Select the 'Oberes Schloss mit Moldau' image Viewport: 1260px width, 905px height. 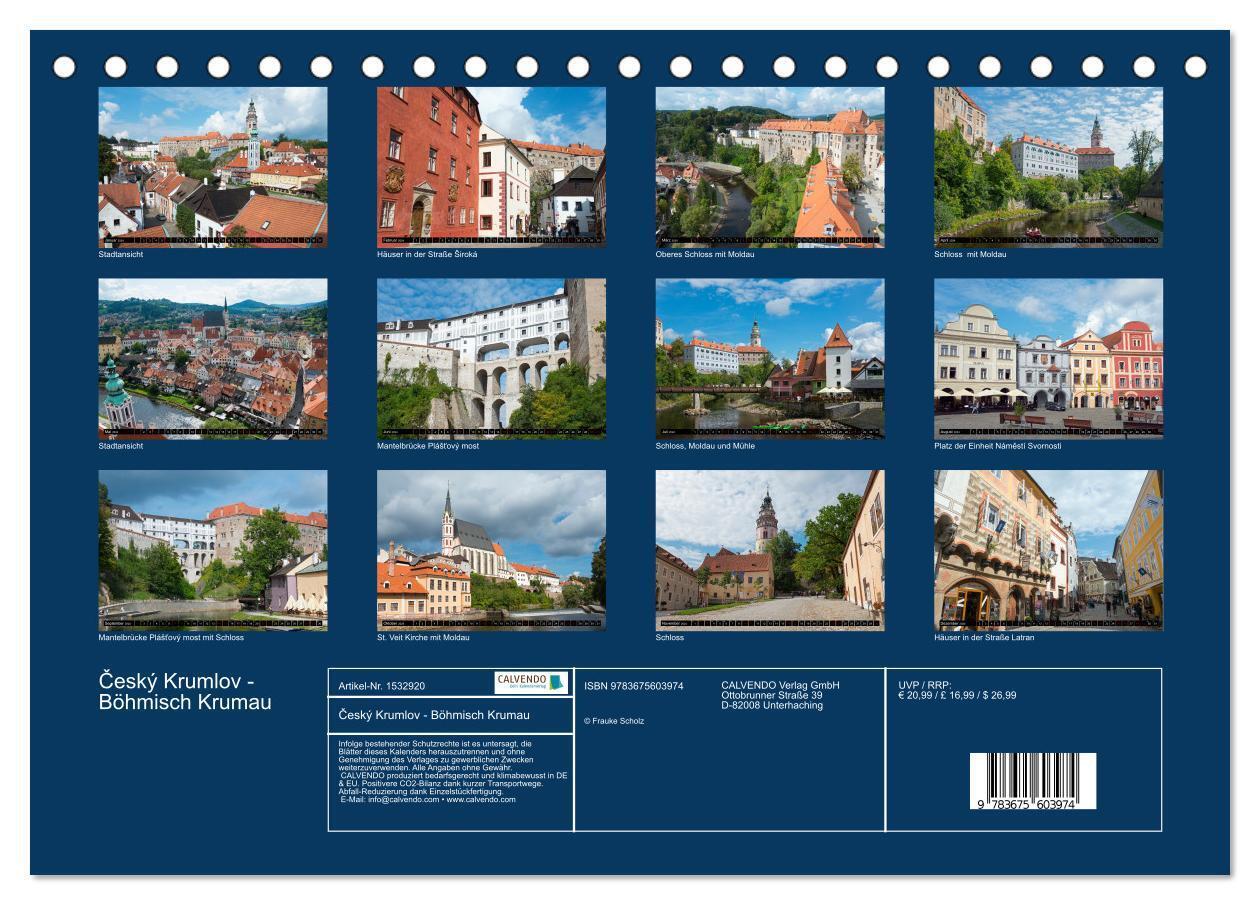click(770, 167)
